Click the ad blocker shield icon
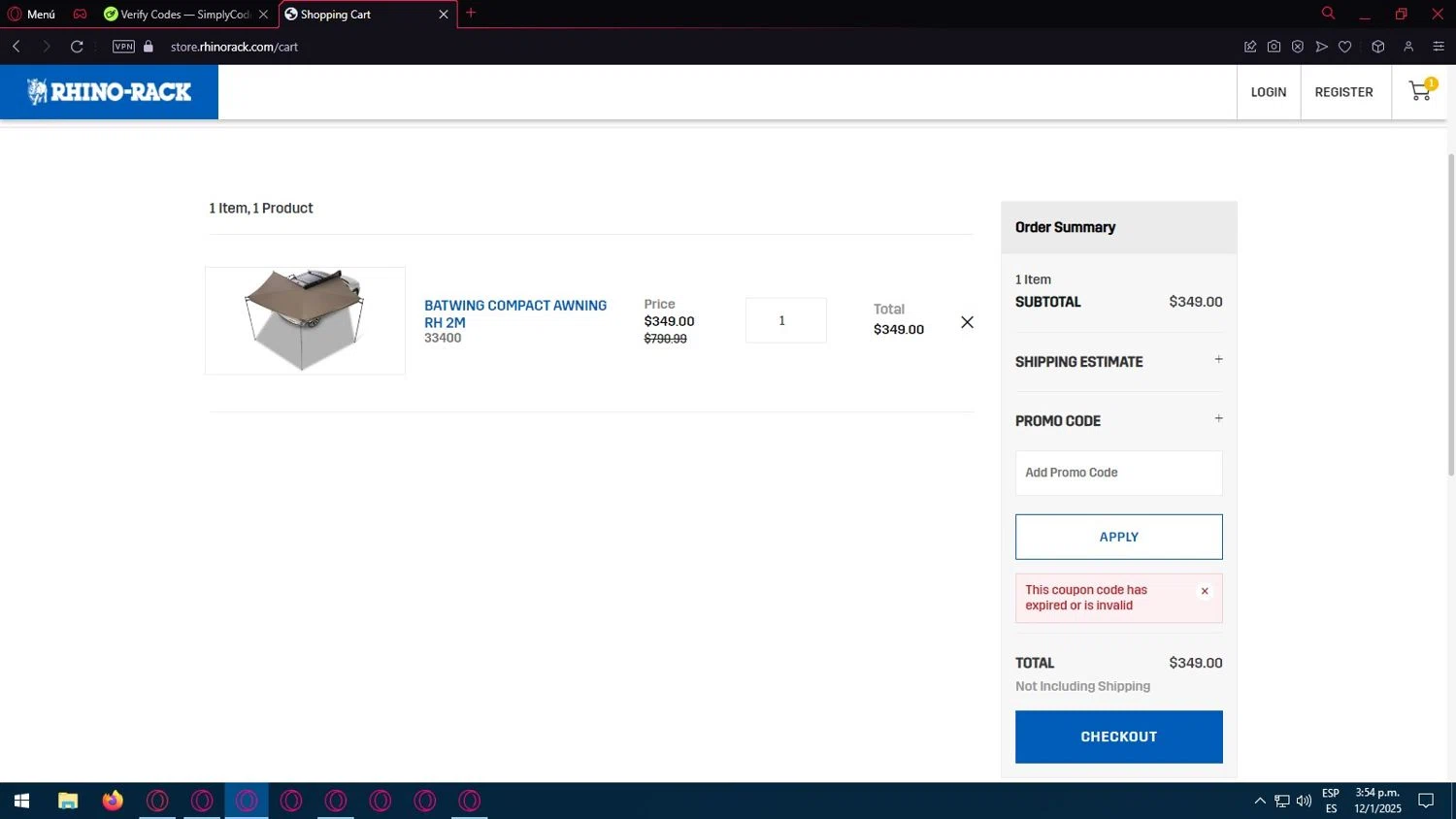The width and height of the screenshot is (1456, 819). click(1297, 47)
